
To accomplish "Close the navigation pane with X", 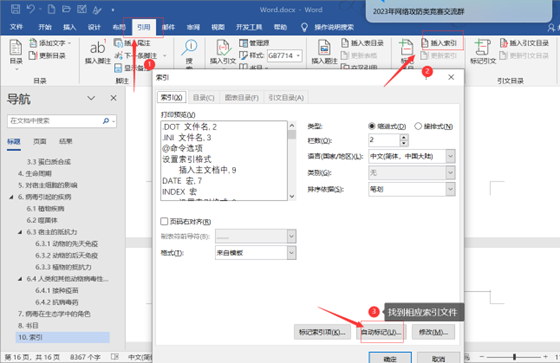I will point(113,98).
